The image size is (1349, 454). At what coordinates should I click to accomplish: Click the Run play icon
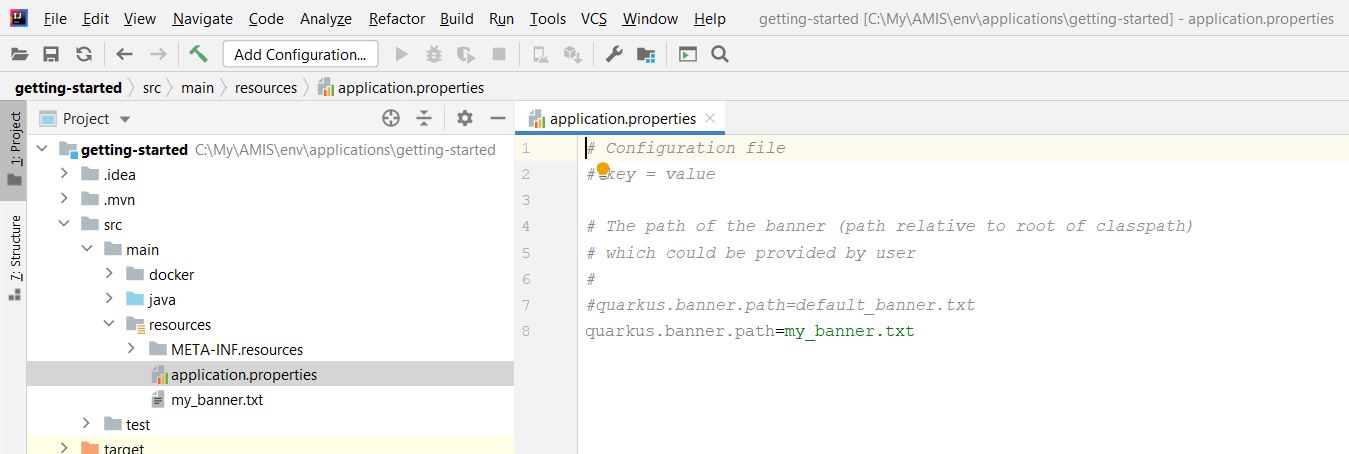point(402,54)
